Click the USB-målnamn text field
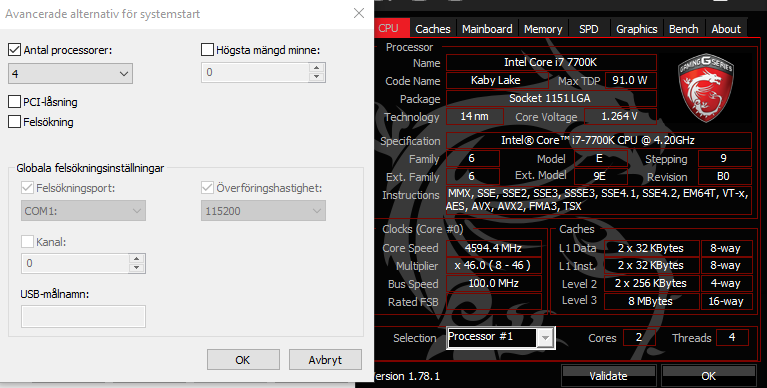 tap(83, 316)
